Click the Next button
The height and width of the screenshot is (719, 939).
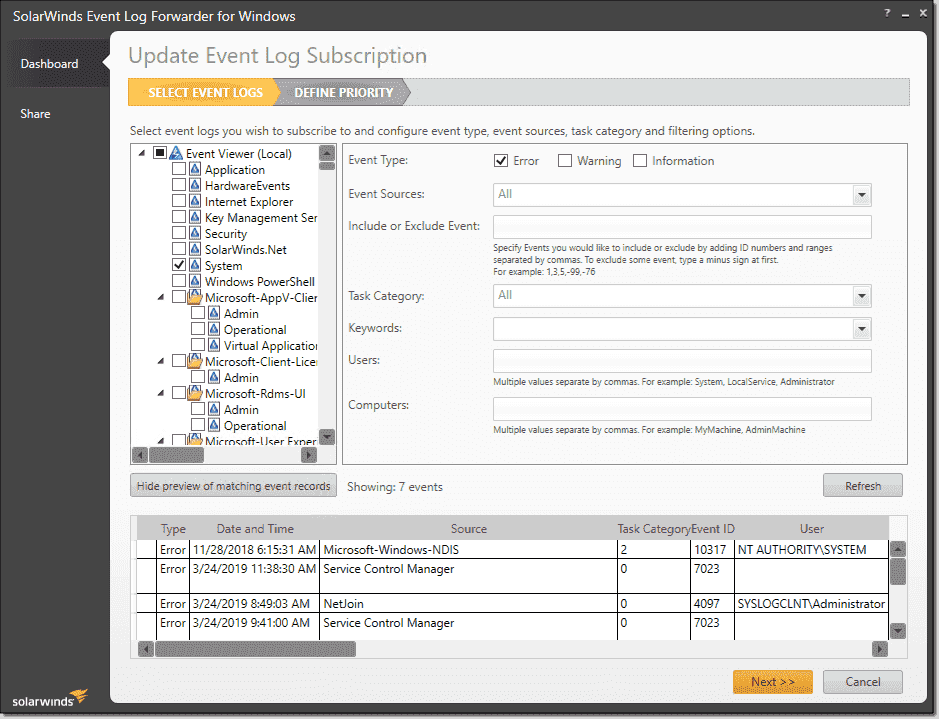772,682
